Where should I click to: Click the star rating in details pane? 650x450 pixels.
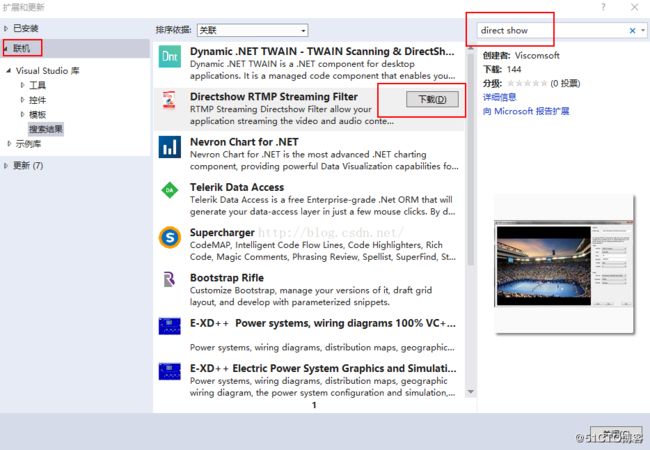point(527,83)
